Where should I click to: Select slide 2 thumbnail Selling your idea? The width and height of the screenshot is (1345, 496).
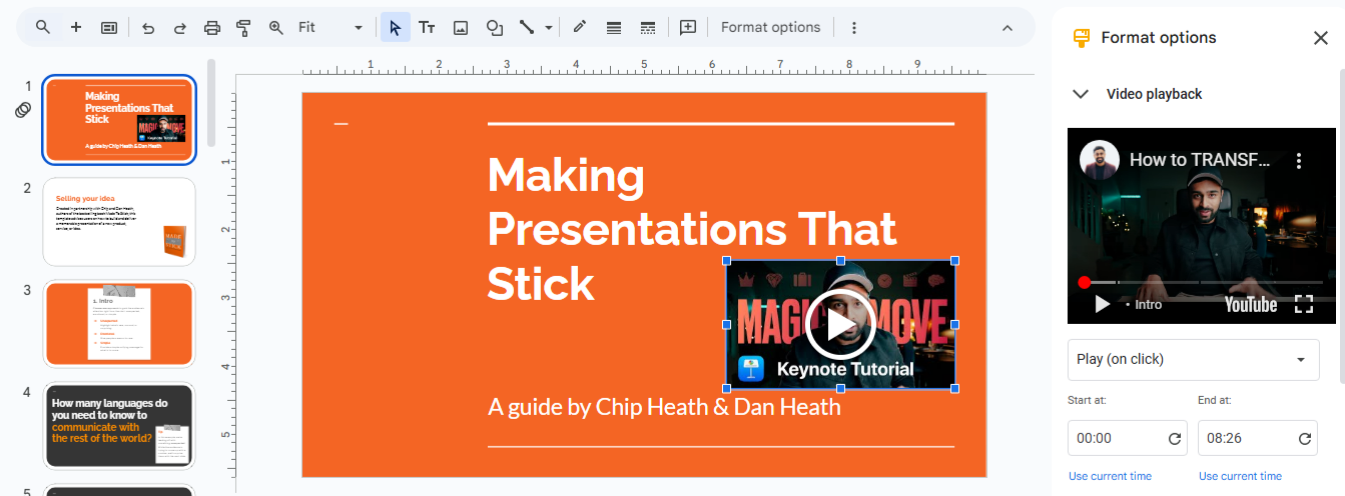[119, 222]
